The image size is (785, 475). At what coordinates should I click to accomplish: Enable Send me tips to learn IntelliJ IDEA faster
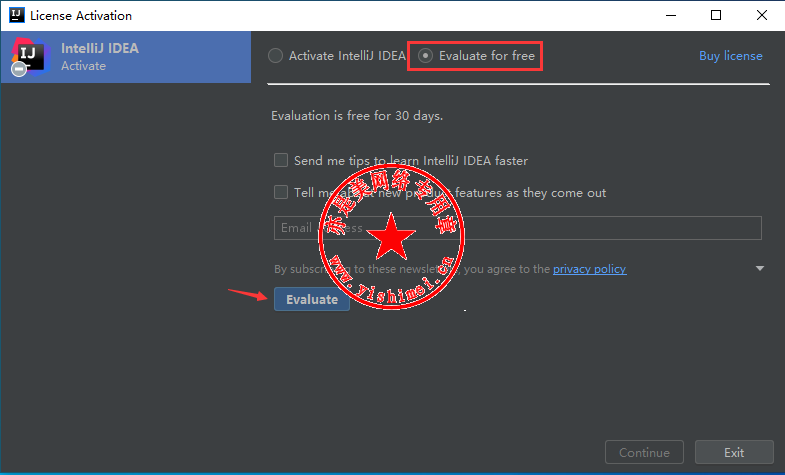point(281,160)
